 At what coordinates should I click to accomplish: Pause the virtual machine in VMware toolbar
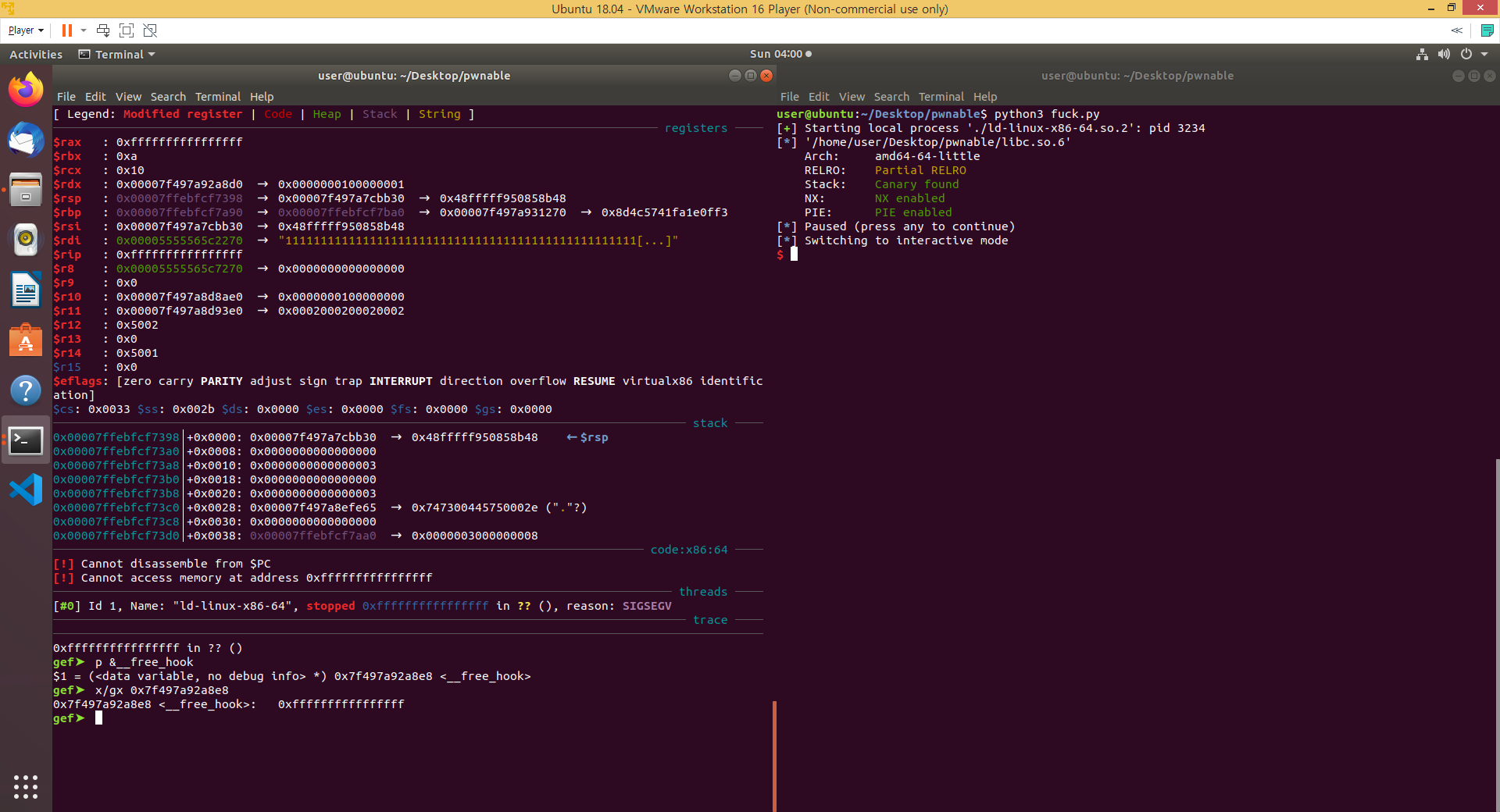[67, 30]
